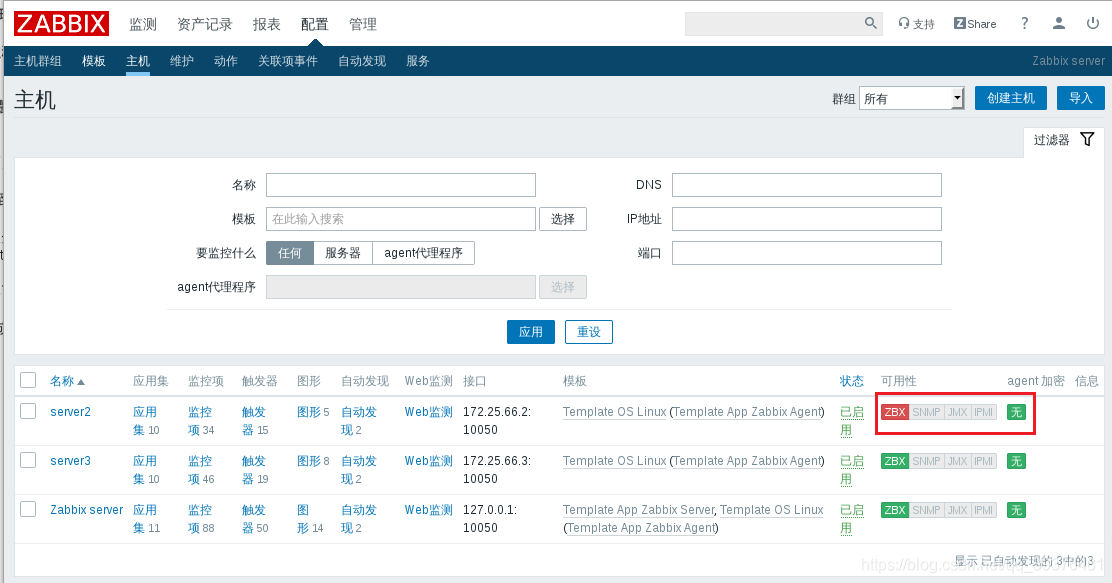Open the 监测 top menu
Image resolution: width=1112 pixels, height=583 pixels.
143,24
